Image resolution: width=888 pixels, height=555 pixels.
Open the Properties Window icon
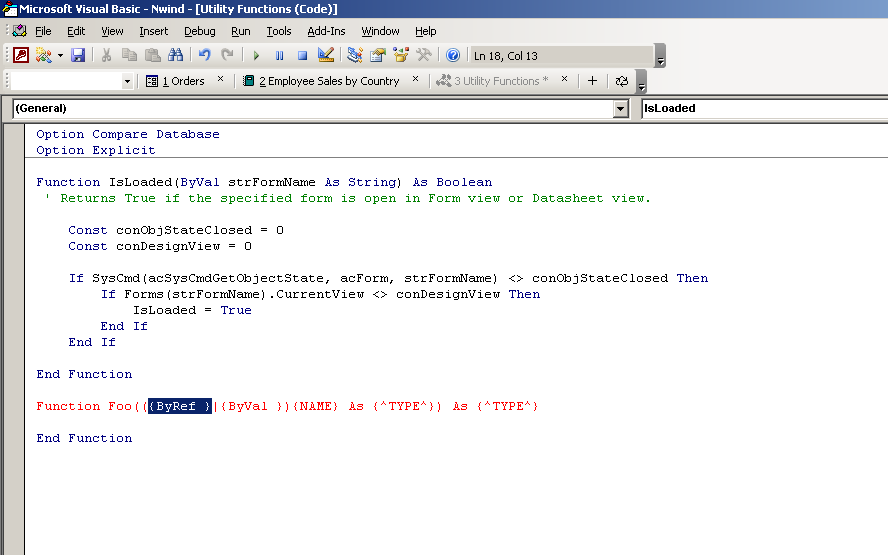(378, 55)
